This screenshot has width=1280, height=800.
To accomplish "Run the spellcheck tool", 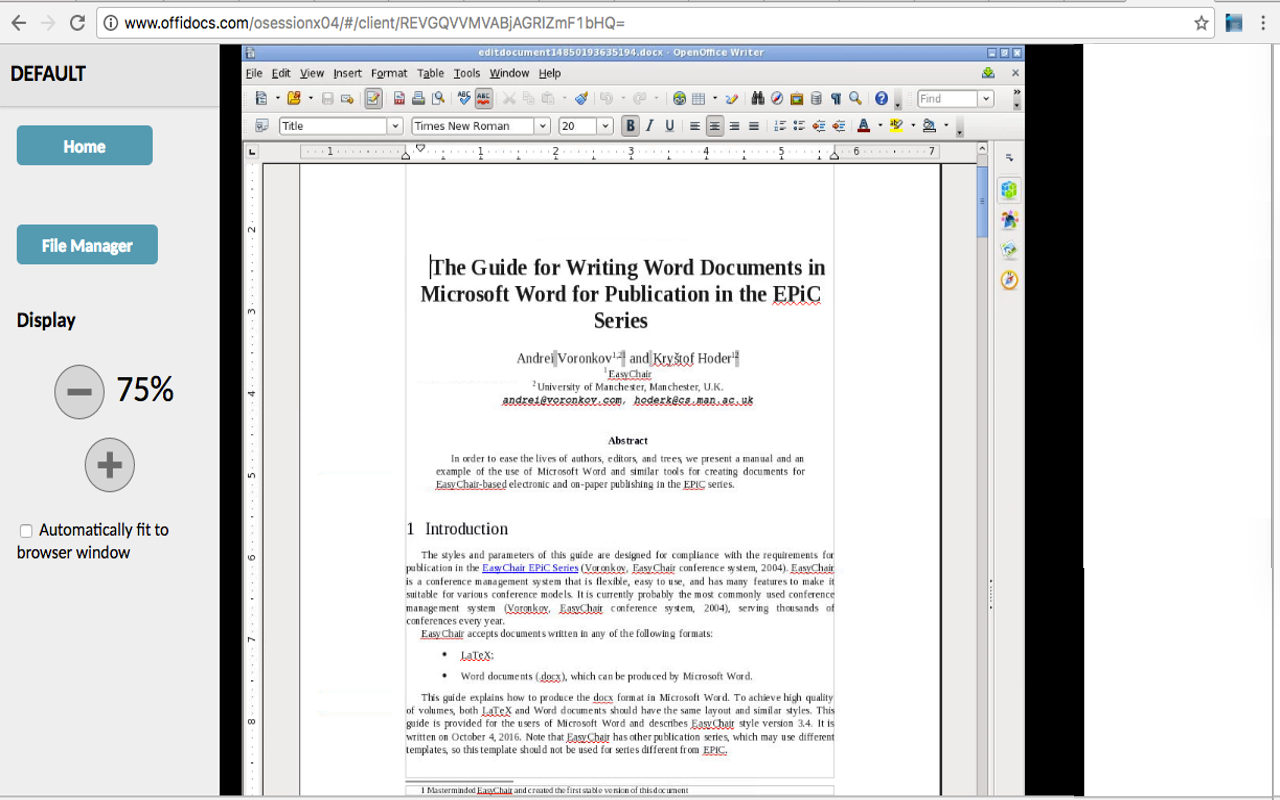I will click(x=463, y=98).
